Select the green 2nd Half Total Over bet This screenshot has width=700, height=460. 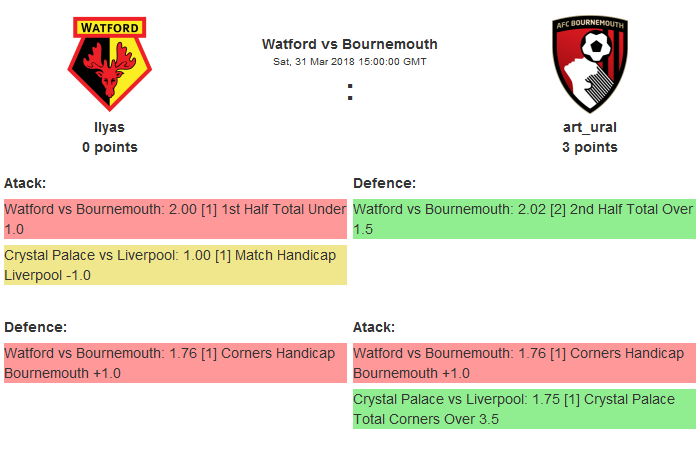[x=523, y=220]
